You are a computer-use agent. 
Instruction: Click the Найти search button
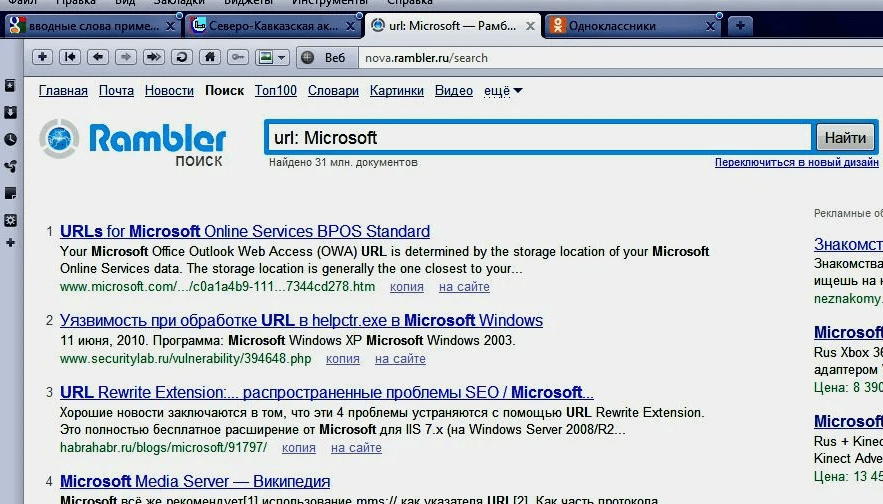tap(845, 137)
